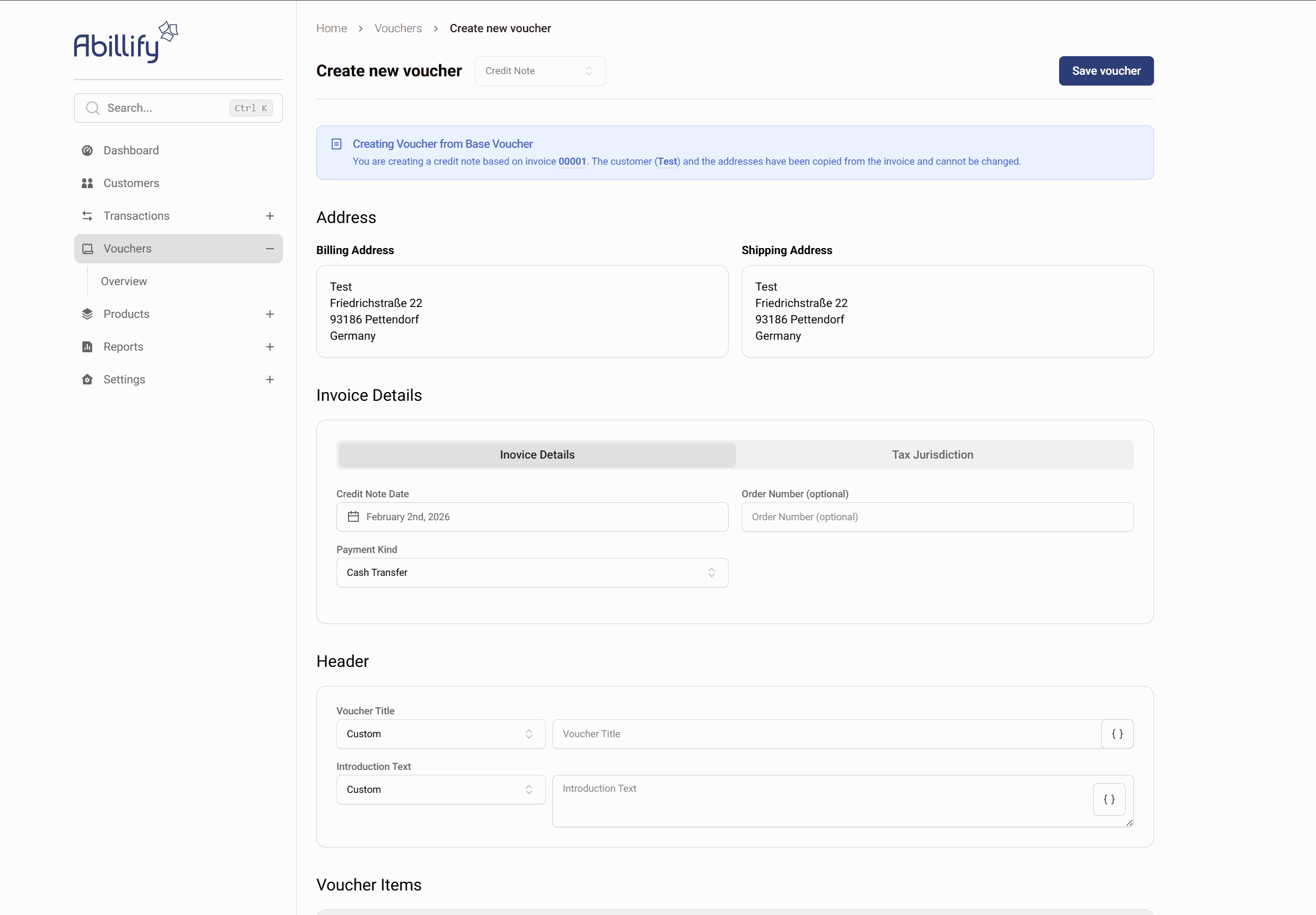The height and width of the screenshot is (915, 1316).
Task: Expand the Transactions submenu plus
Action: 270,216
